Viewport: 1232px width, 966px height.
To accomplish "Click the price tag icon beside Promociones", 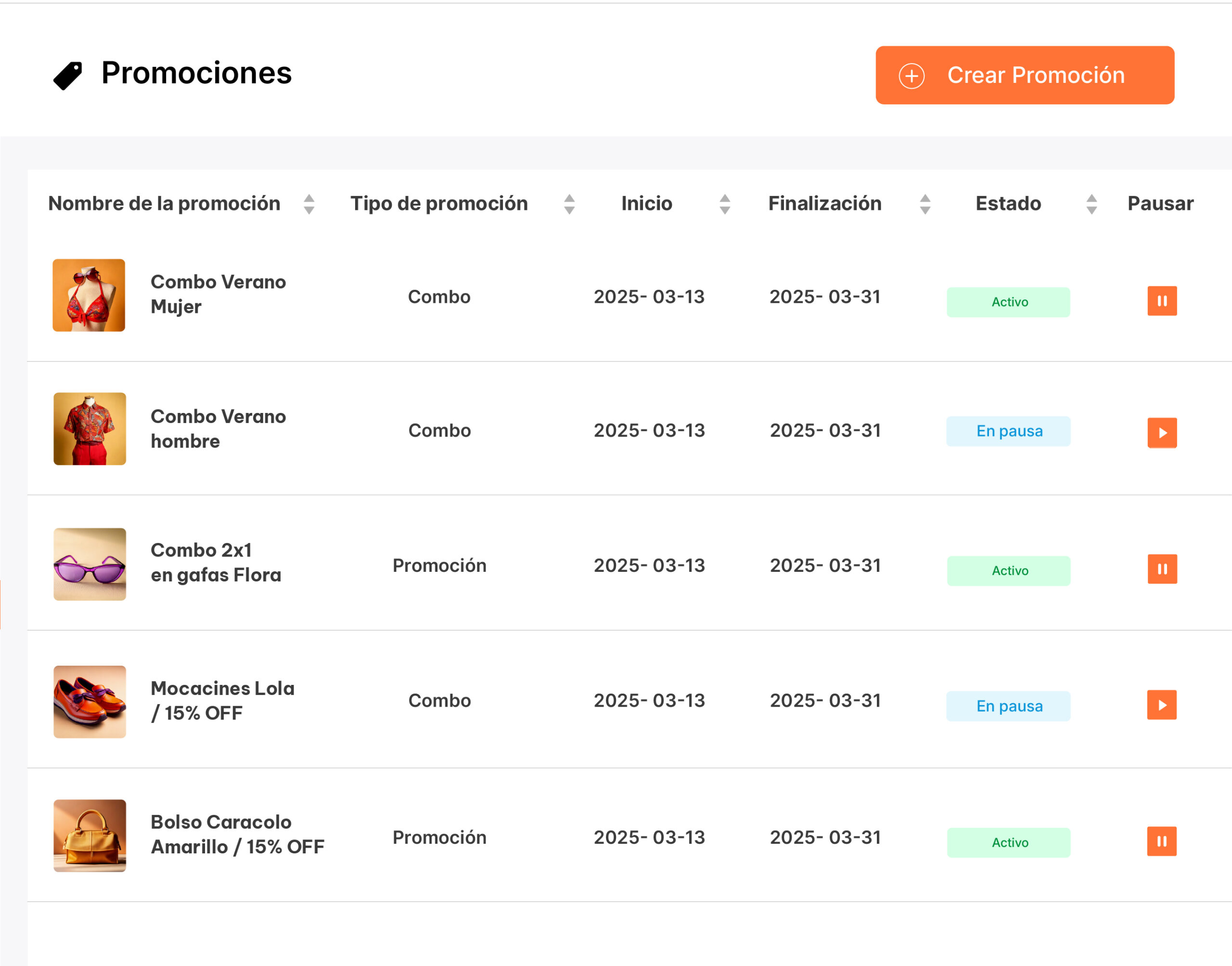I will (x=68, y=76).
